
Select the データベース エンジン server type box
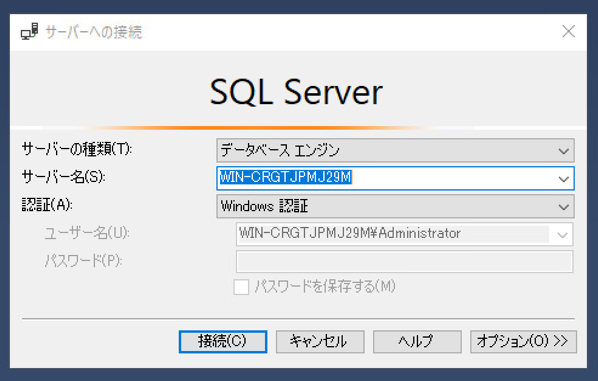(x=395, y=151)
